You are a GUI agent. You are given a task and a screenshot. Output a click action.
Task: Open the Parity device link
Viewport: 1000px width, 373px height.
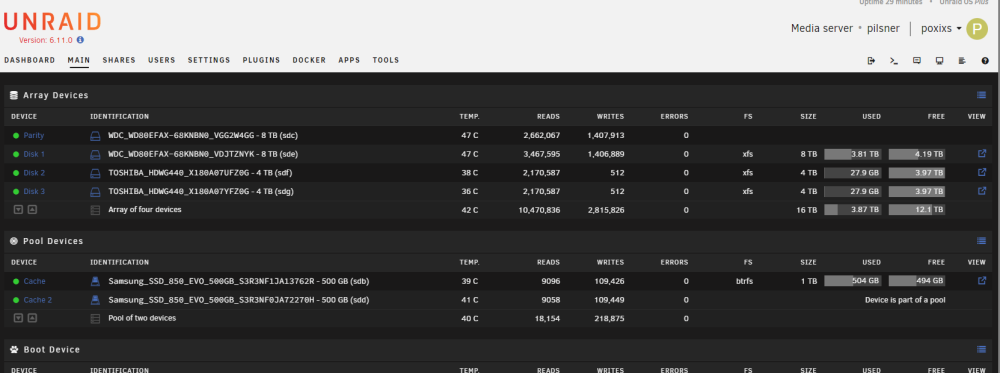(34, 136)
